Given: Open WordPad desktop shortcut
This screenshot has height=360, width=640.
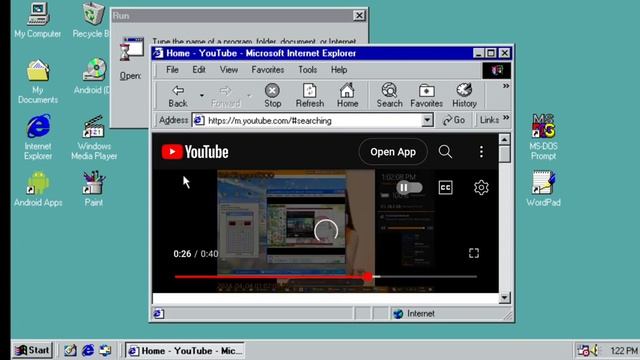Looking at the screenshot, I should pos(543,189).
